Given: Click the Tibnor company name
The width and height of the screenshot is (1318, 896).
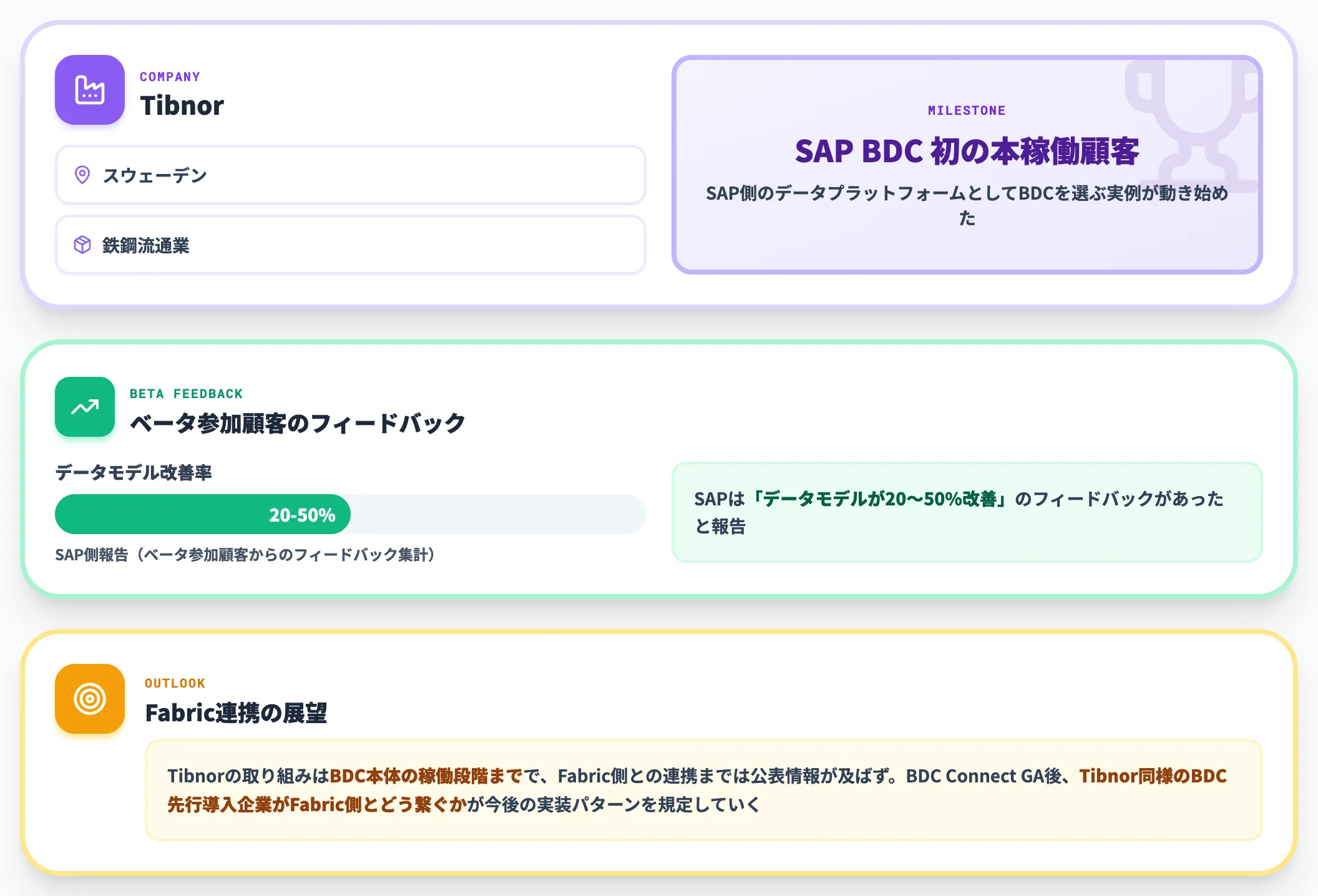Looking at the screenshot, I should [182, 105].
